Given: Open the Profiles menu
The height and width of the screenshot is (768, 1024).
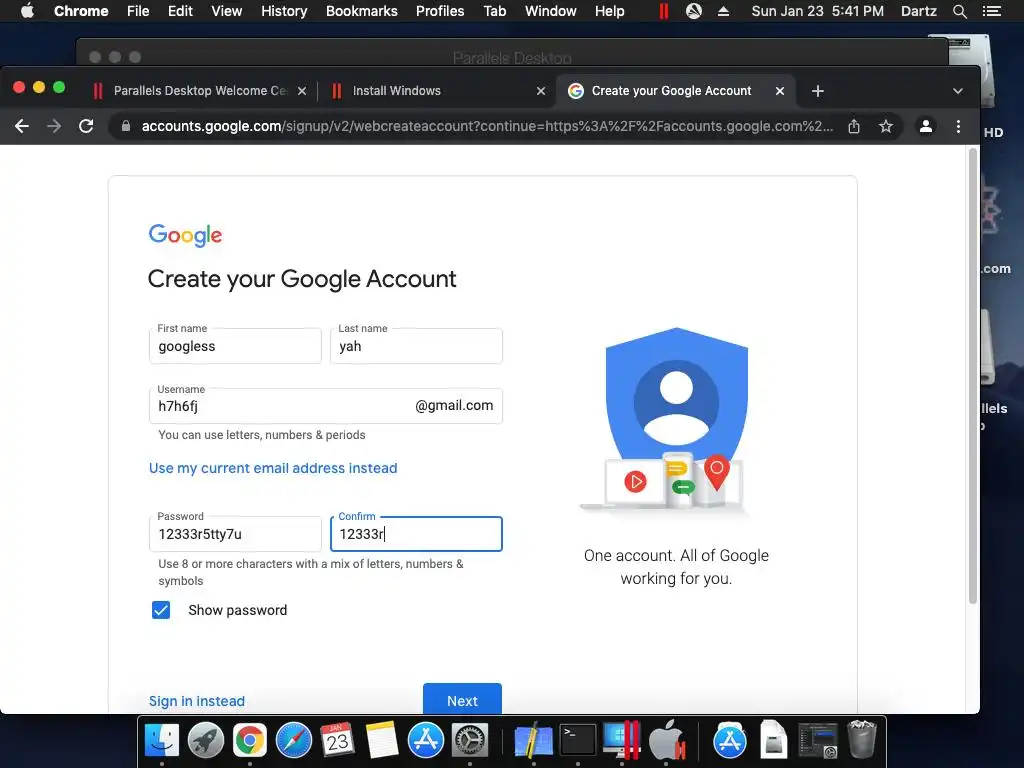Looking at the screenshot, I should (x=440, y=11).
